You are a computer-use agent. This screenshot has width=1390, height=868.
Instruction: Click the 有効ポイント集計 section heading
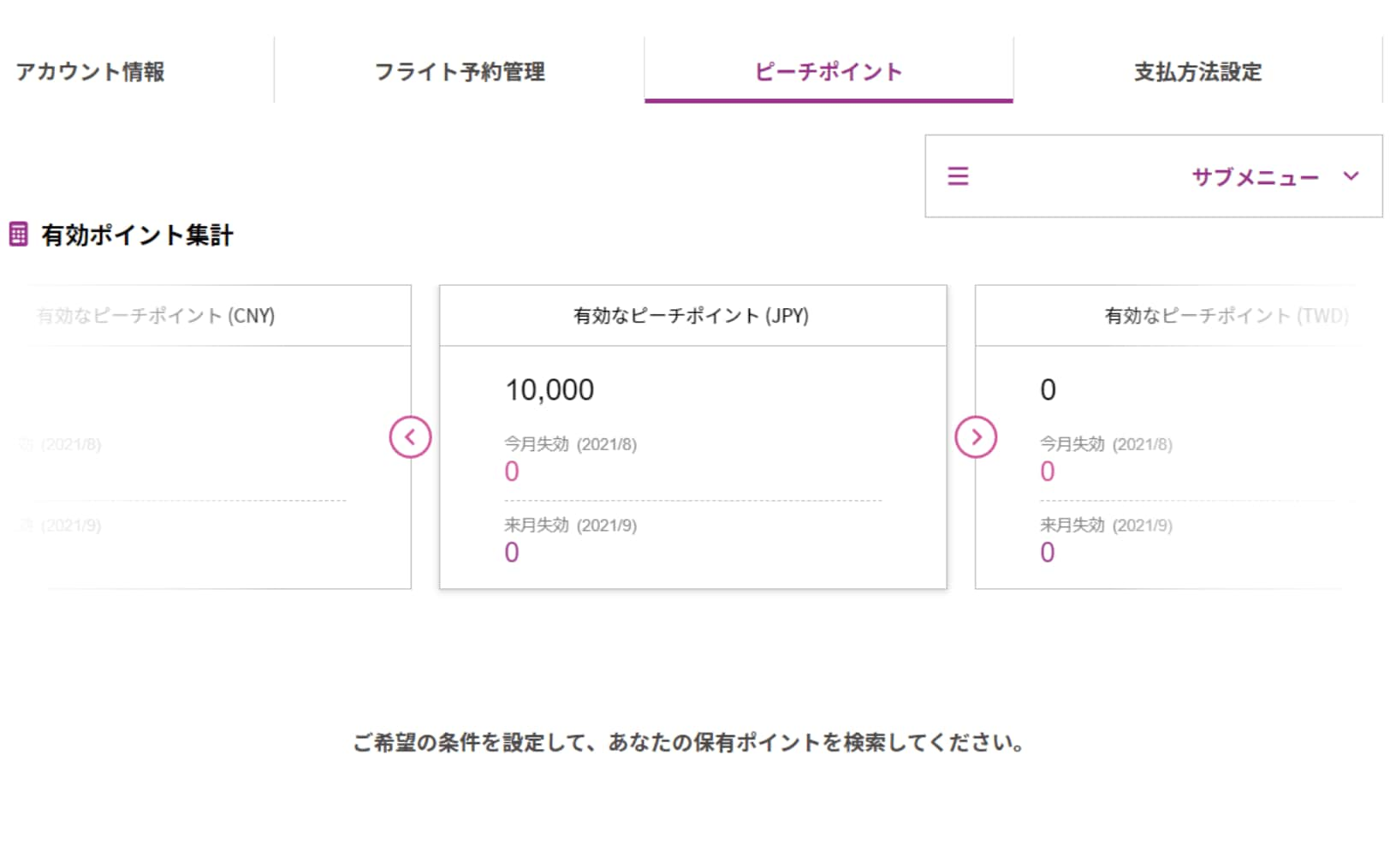click(x=137, y=235)
